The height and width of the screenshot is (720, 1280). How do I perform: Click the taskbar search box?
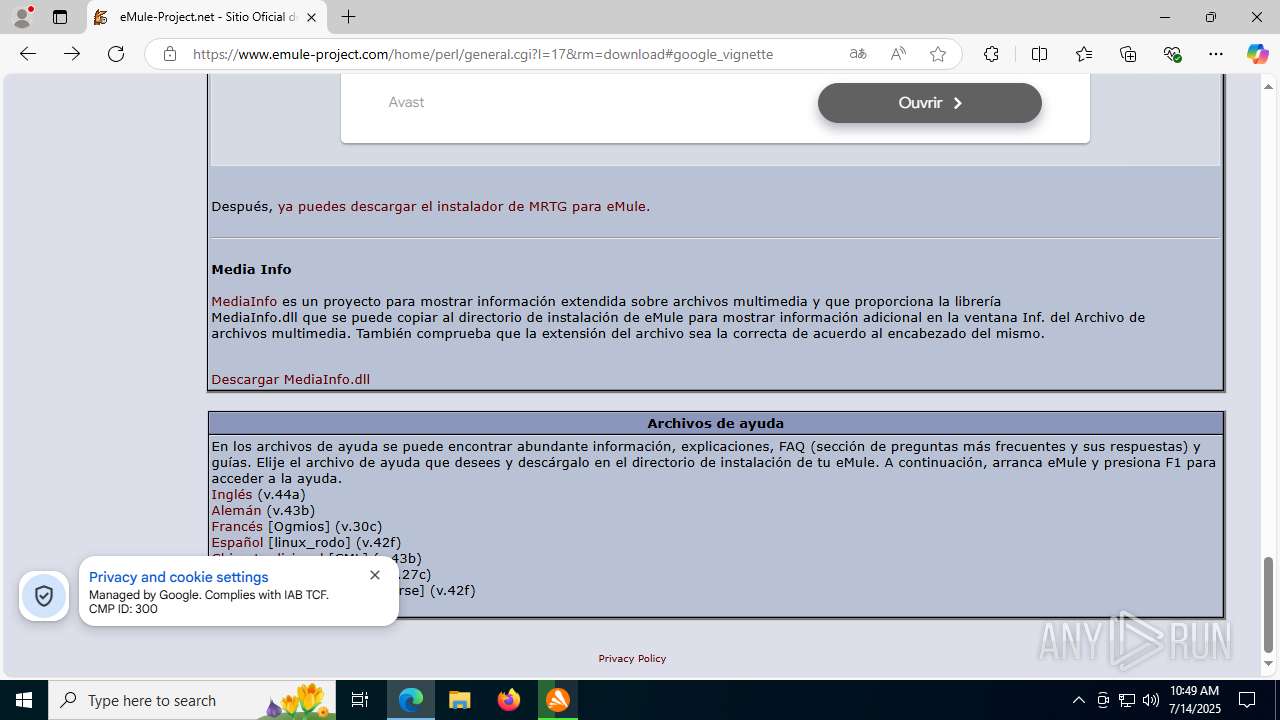tap(193, 700)
